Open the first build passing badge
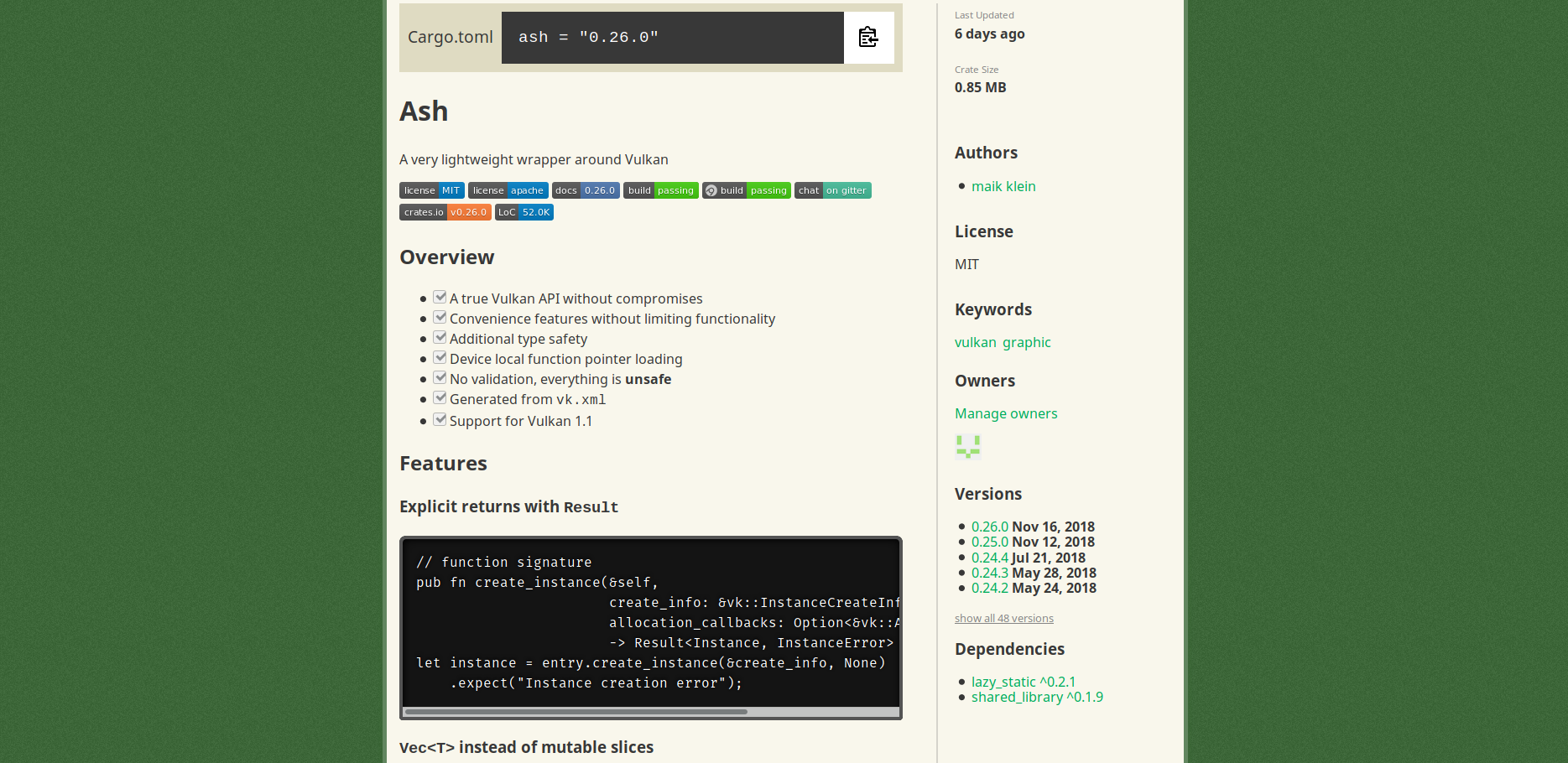Viewport: 1568px width, 763px height. [661, 190]
